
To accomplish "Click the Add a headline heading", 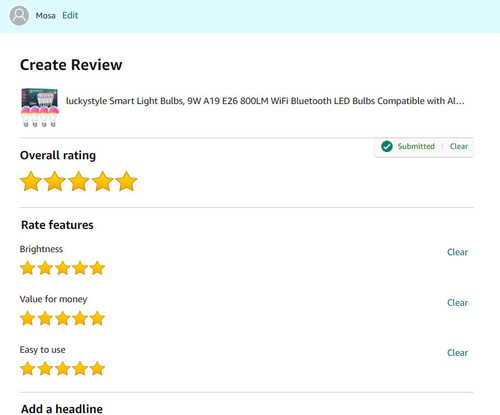I will [x=62, y=409].
